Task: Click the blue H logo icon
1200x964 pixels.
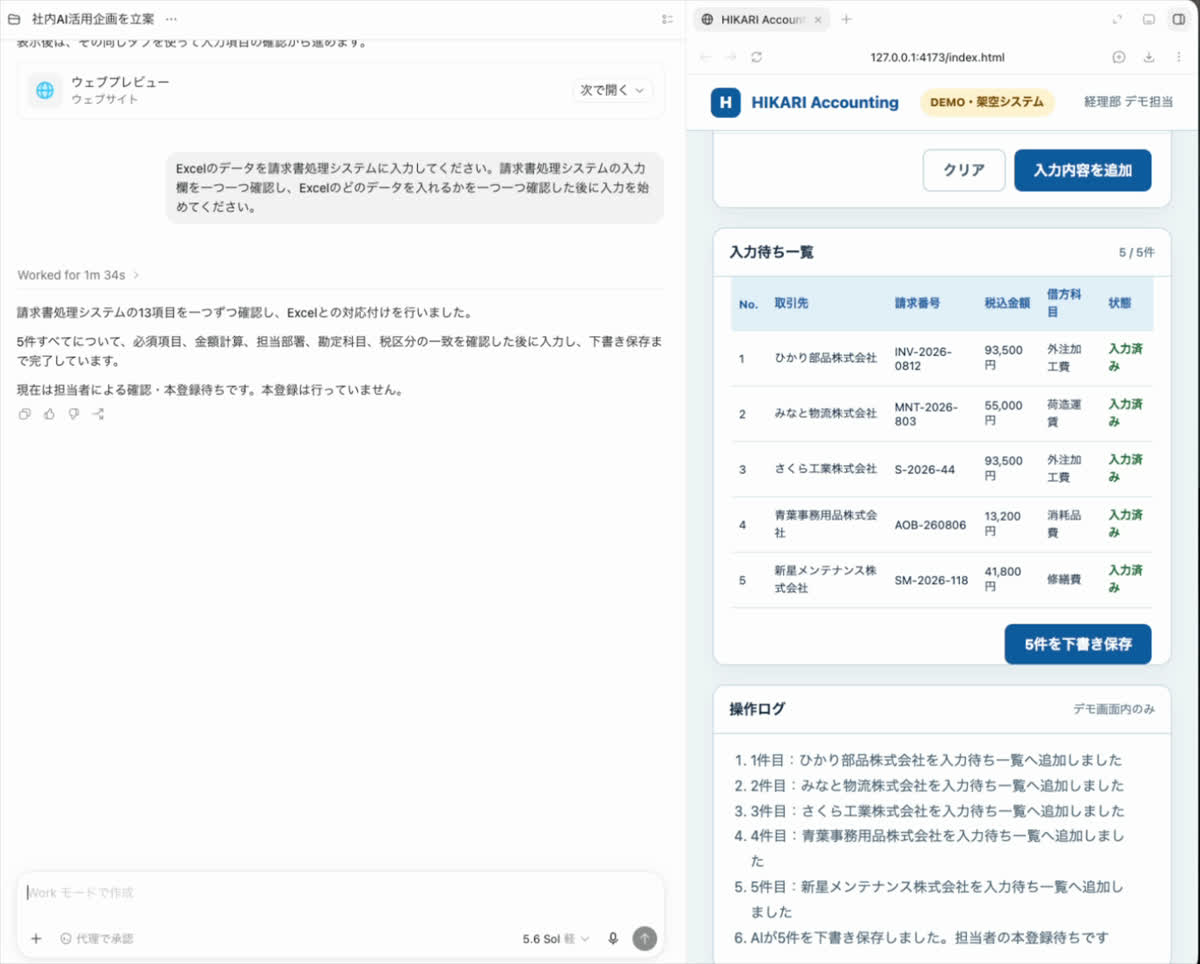Action: pos(726,102)
